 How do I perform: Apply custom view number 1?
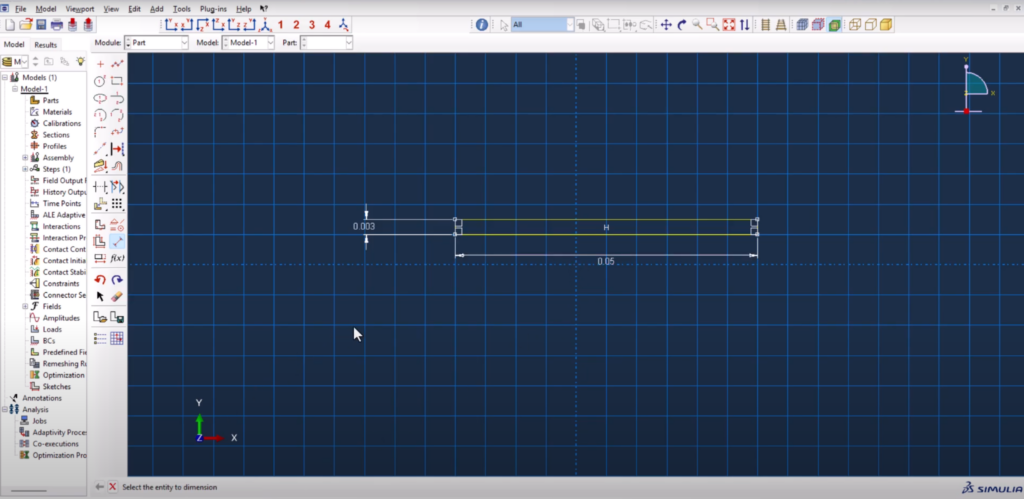[281, 25]
